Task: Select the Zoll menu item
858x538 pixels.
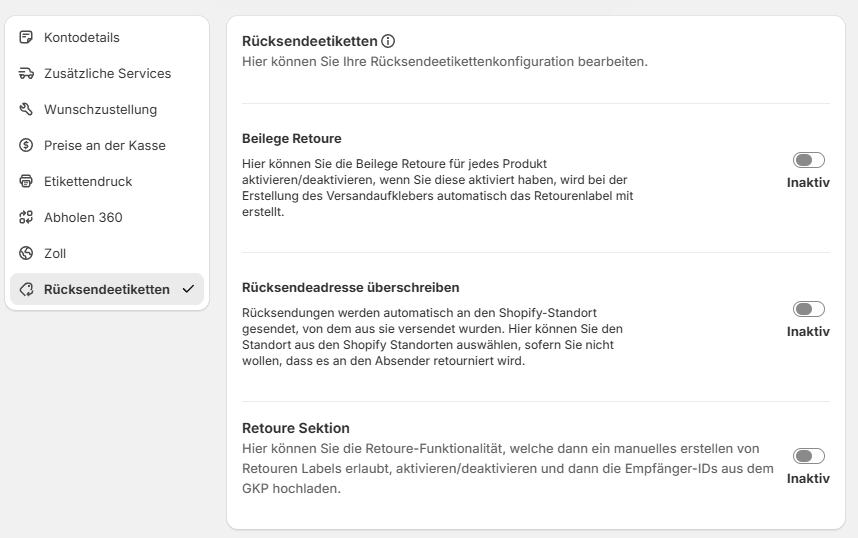Action: pos(107,253)
